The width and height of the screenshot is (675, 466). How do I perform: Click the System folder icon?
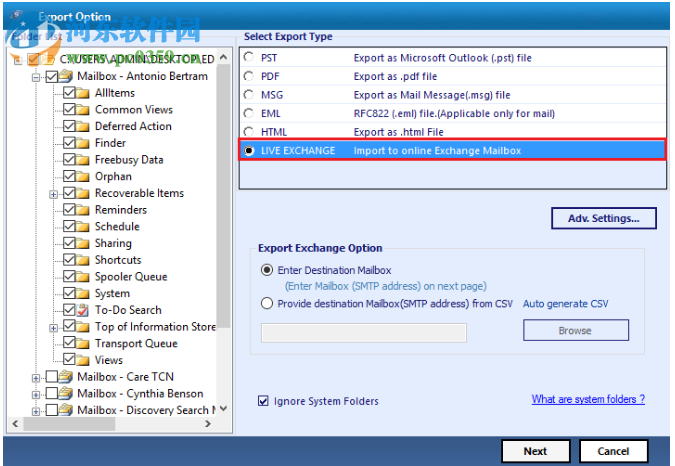(x=83, y=293)
